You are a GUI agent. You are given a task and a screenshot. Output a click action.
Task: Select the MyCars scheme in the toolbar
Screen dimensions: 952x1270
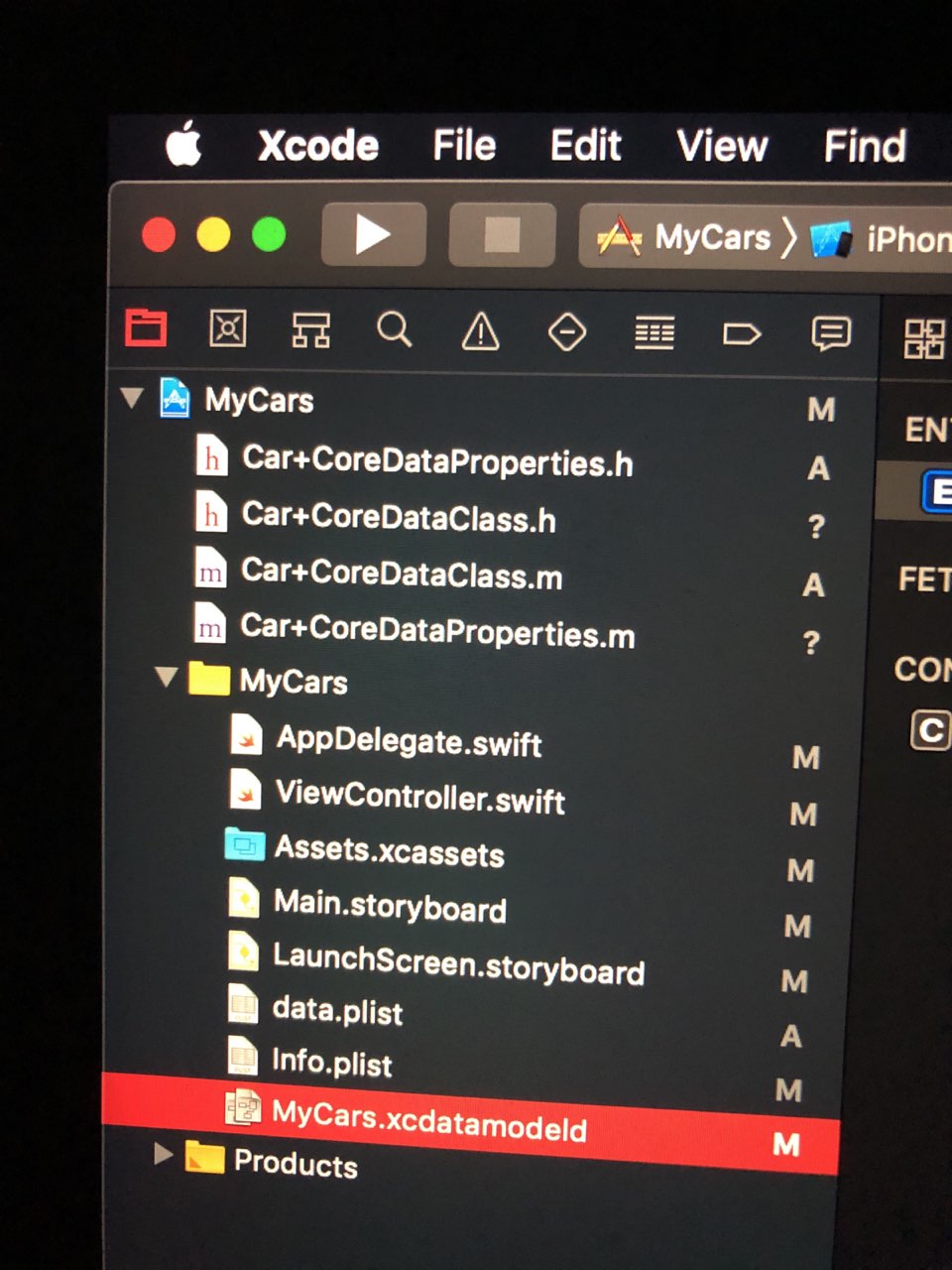(x=684, y=238)
